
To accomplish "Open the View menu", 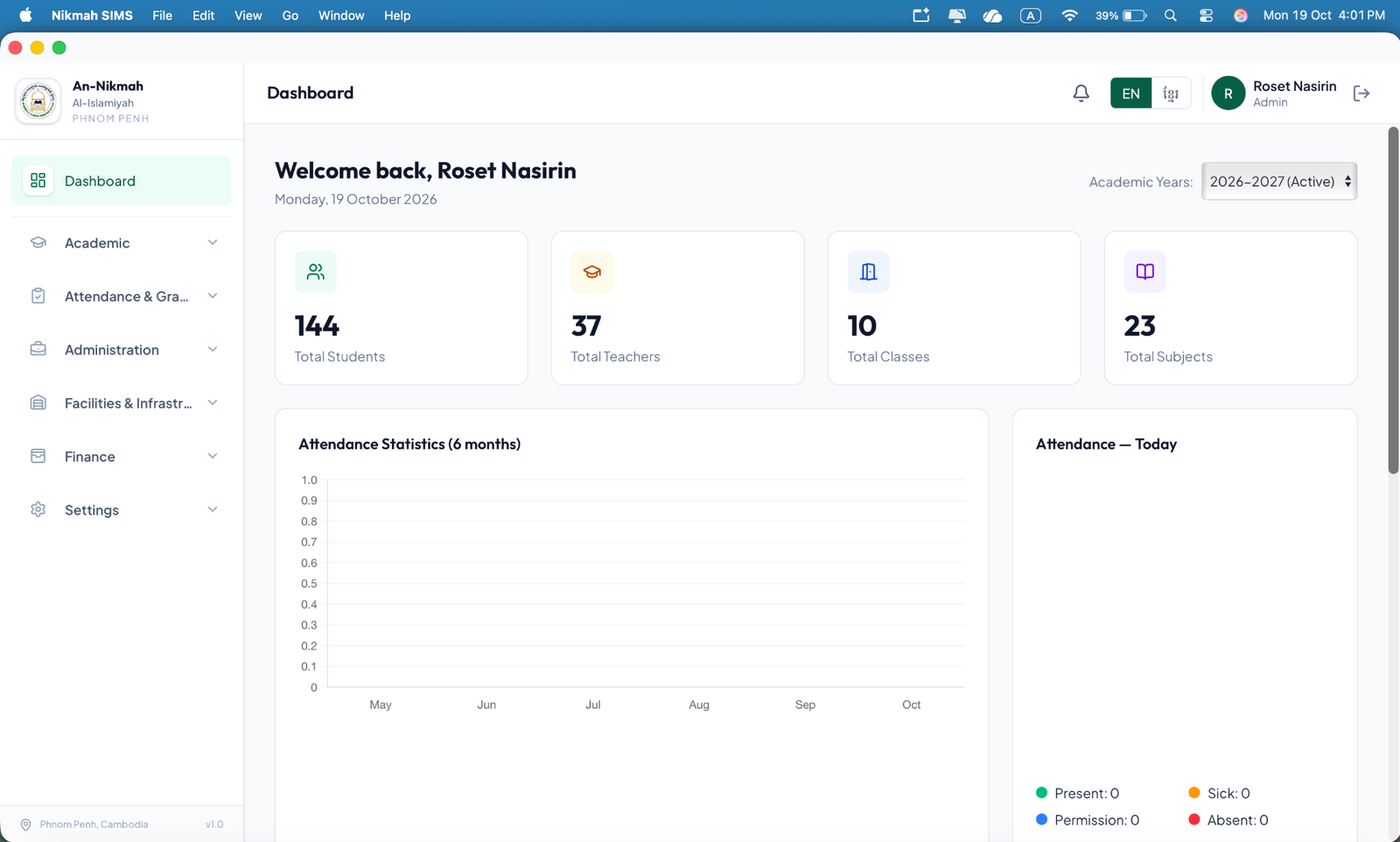I will tap(248, 16).
